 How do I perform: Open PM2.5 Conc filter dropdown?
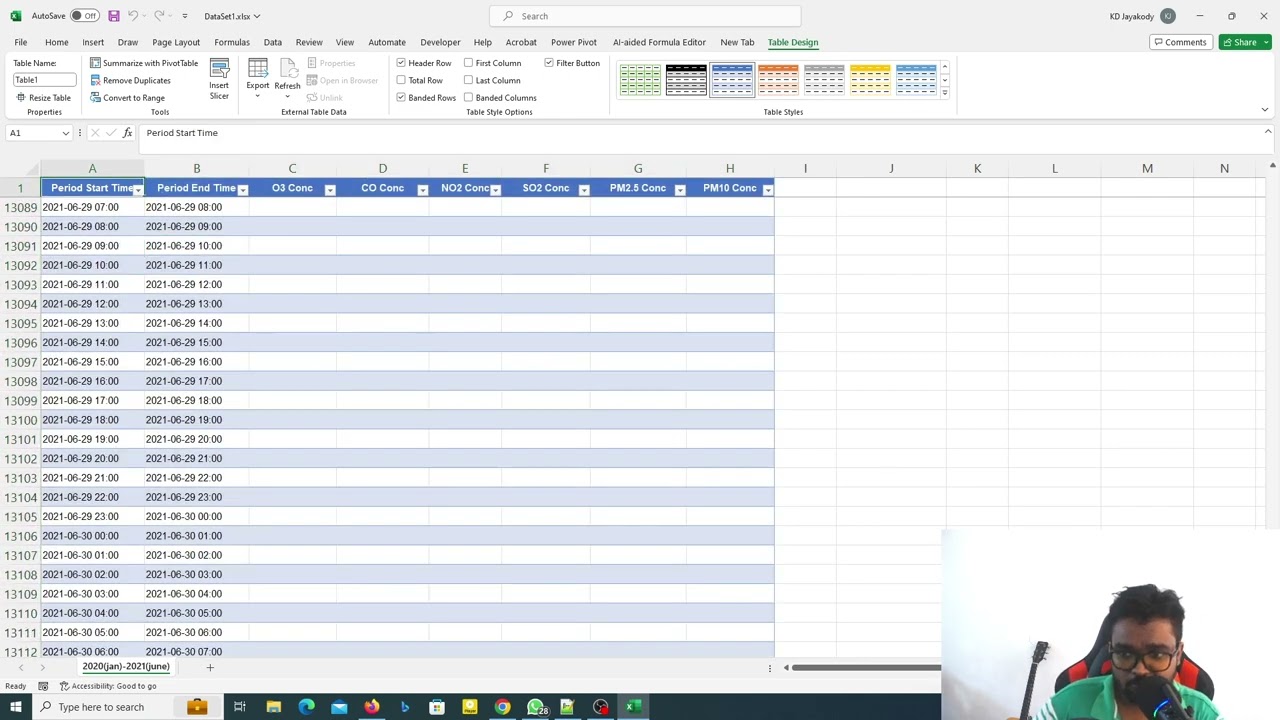tap(680, 189)
